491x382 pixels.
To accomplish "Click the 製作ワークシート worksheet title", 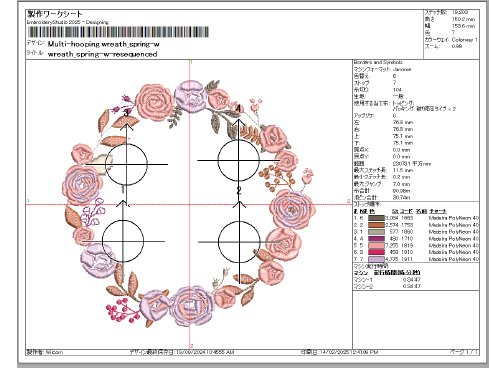I will (55, 14).
